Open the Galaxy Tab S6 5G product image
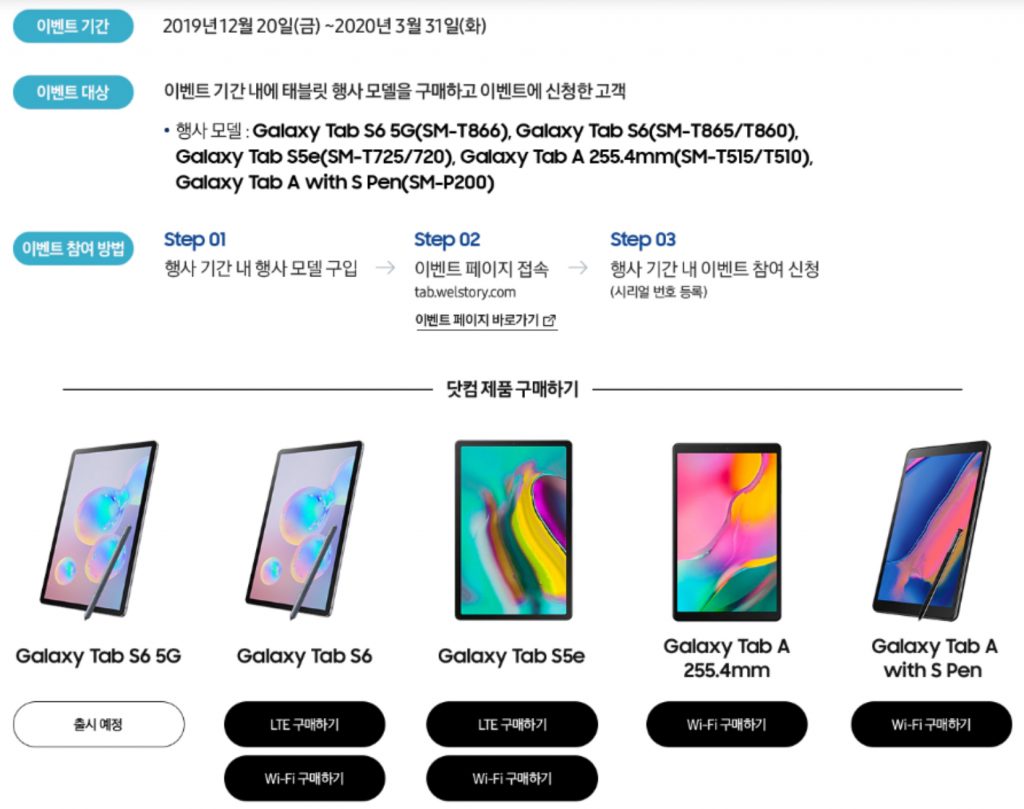1024x809 pixels. click(x=99, y=530)
